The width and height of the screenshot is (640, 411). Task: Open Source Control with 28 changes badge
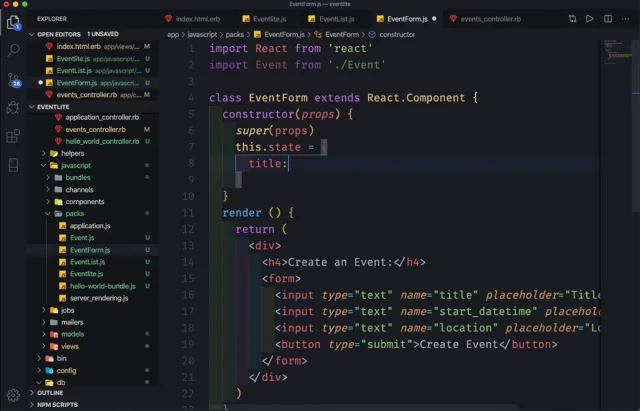[14, 78]
